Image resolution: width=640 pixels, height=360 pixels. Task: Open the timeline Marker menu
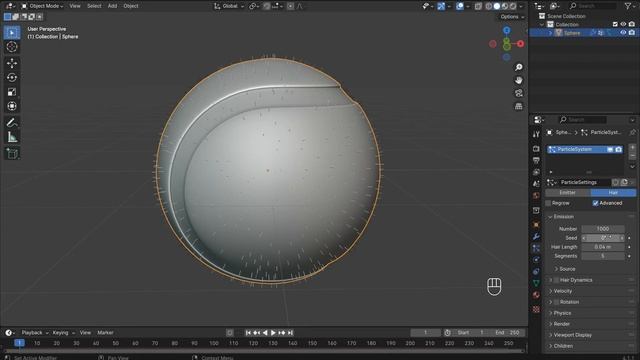105,333
